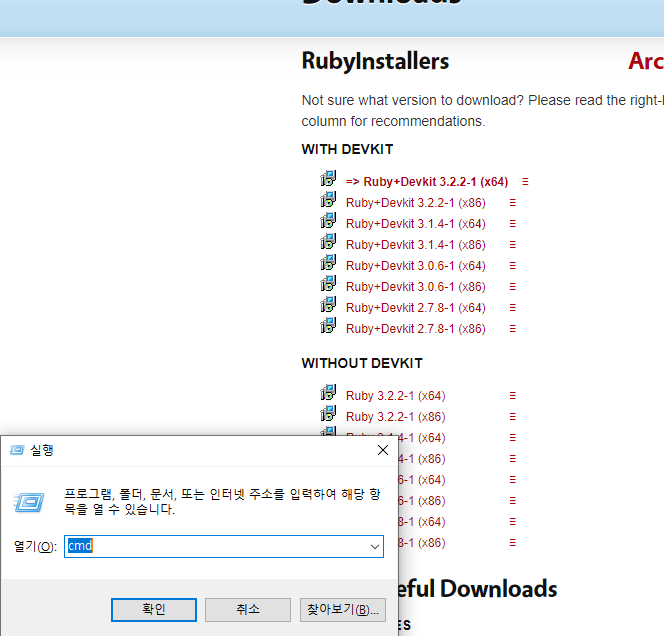Viewport: 664px width, 636px height.
Task: Download Ruby+Devkit 3.0.6-1 (x86)
Action: (x=415, y=287)
